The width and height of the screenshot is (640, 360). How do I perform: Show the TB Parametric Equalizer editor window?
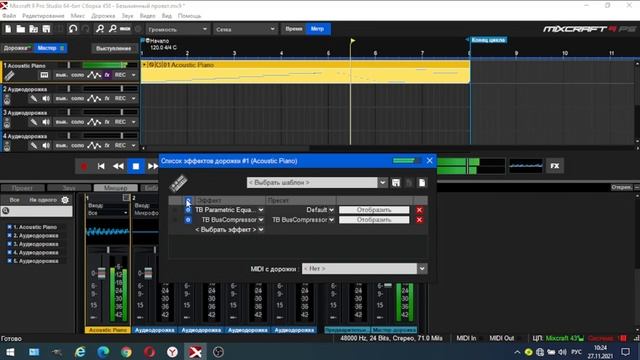pos(374,210)
